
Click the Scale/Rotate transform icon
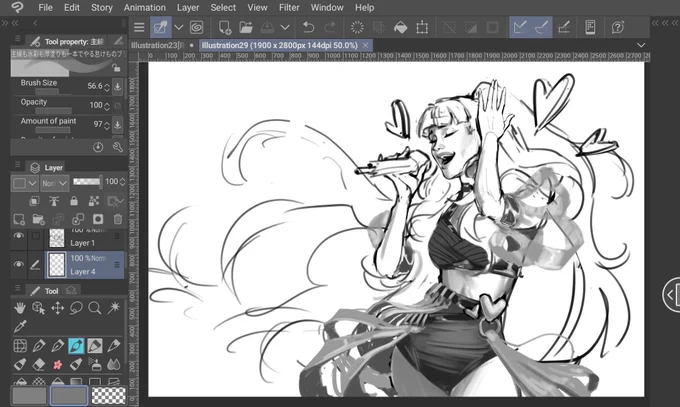pos(422,27)
